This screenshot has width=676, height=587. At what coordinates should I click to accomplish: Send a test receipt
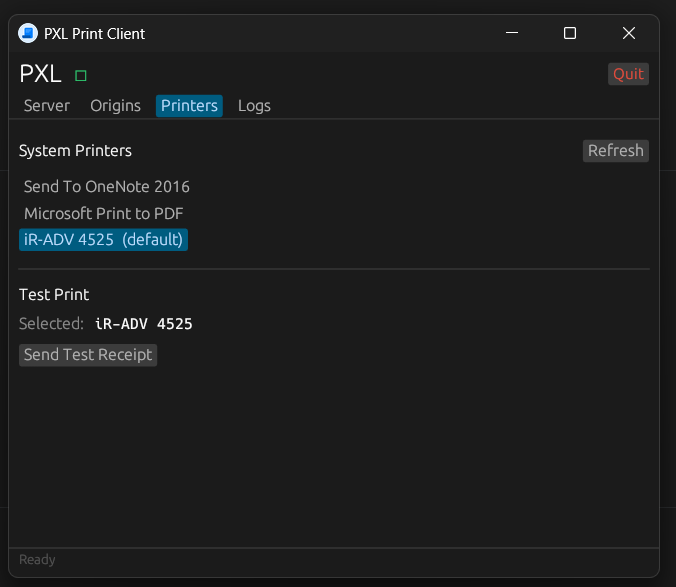88,355
